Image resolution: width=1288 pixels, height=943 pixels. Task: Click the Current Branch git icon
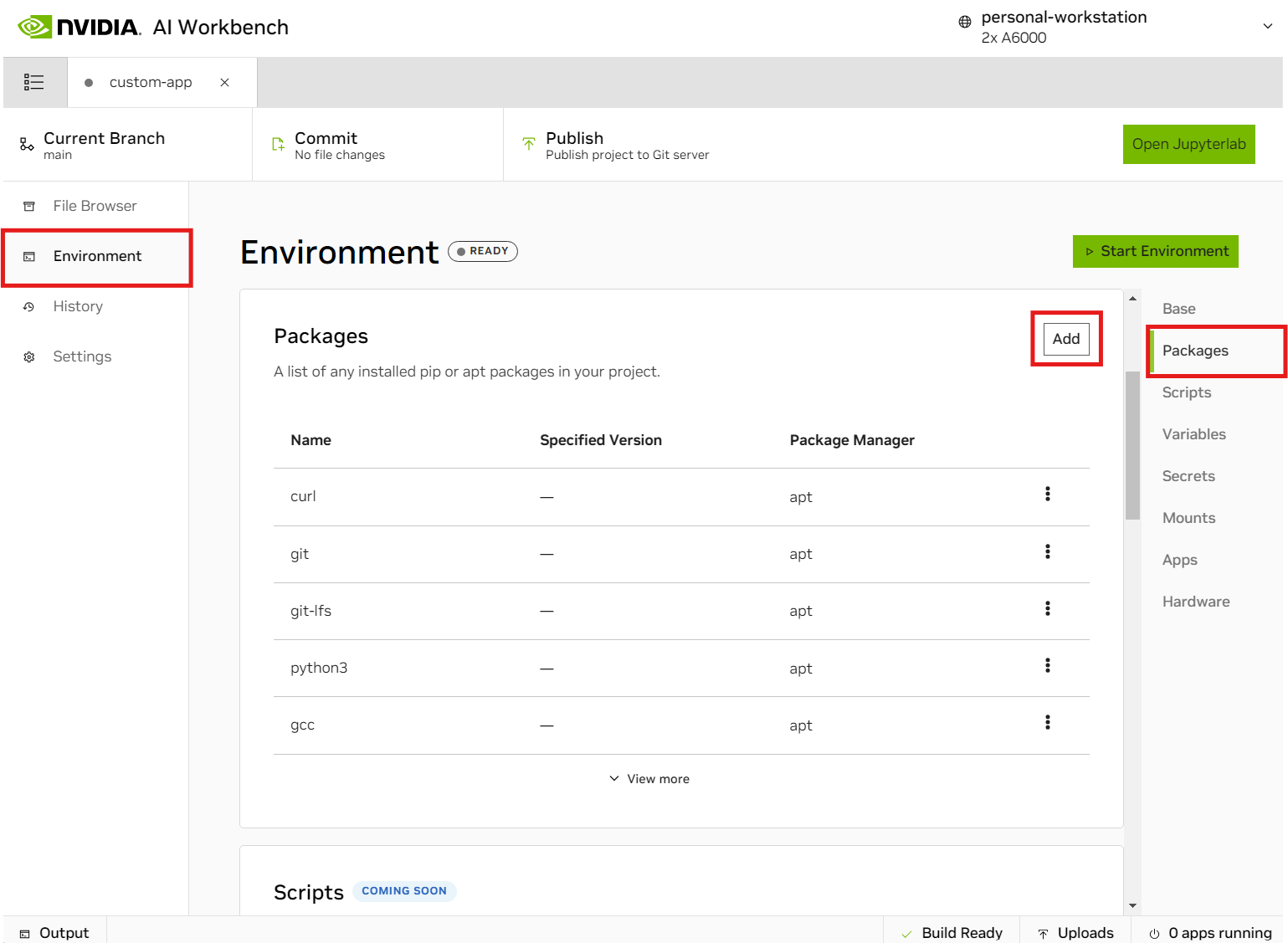[x=27, y=144]
